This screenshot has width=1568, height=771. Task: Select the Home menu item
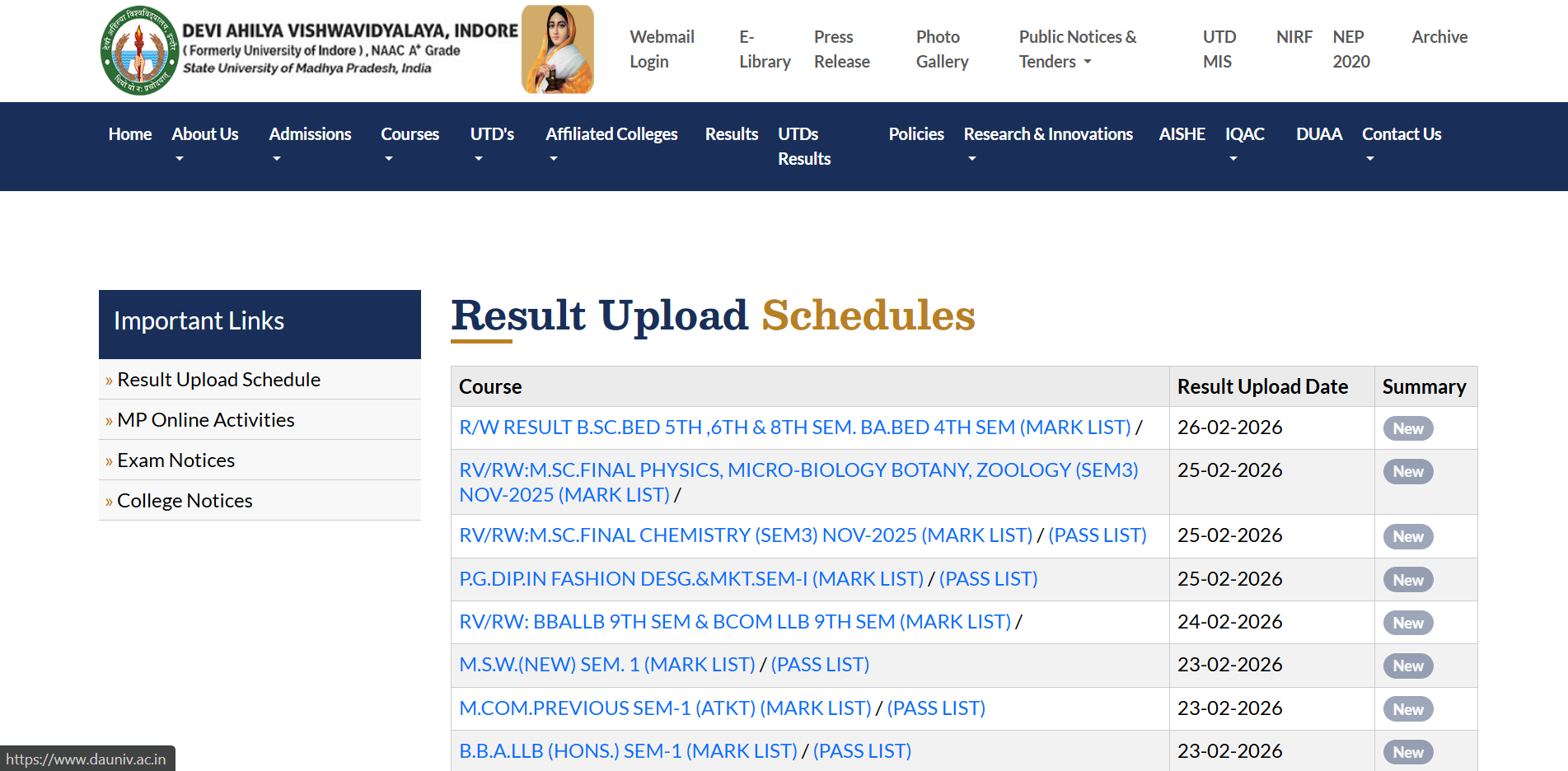click(x=129, y=133)
